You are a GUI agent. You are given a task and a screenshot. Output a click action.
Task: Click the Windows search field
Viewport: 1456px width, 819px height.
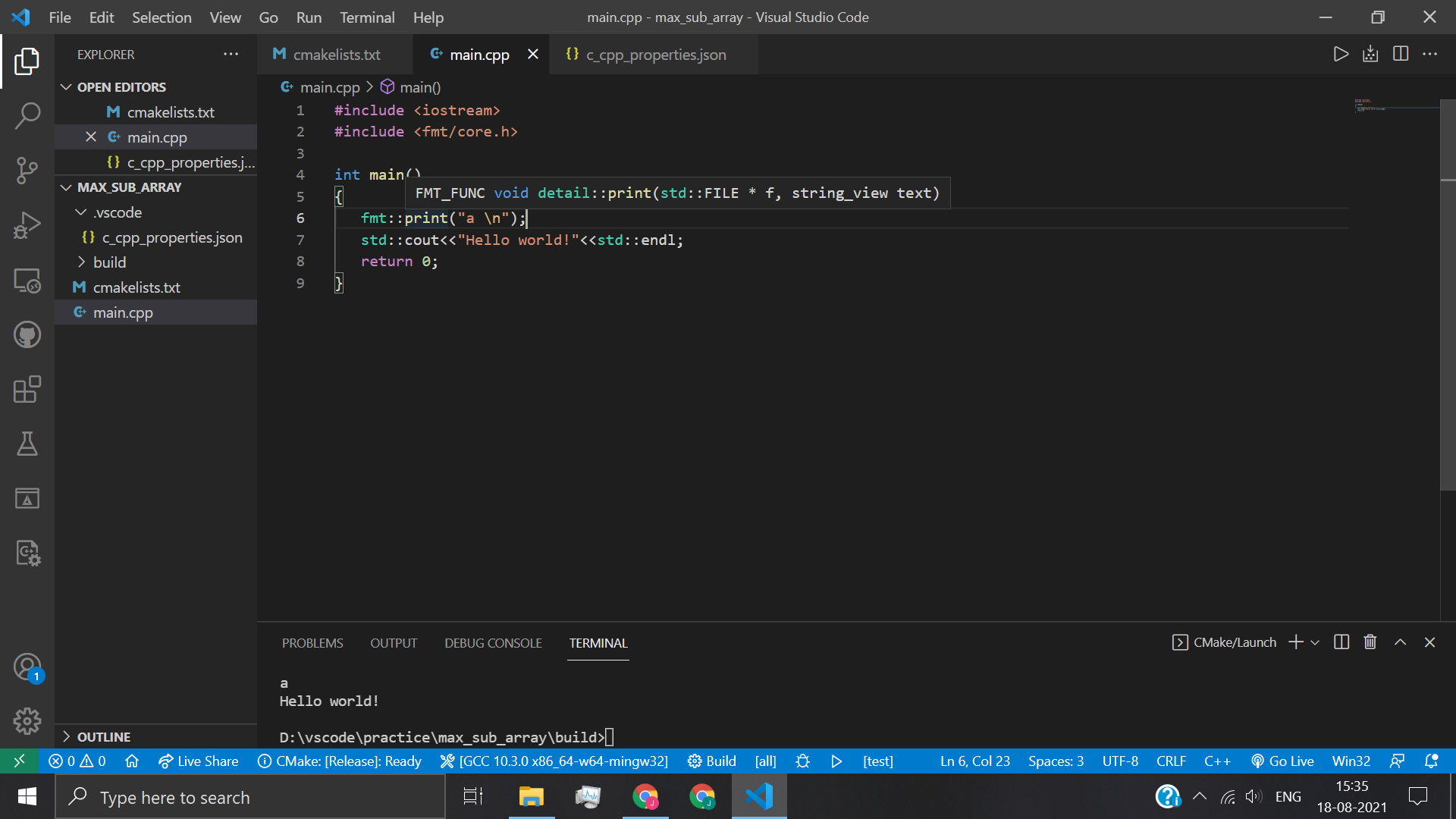[250, 797]
